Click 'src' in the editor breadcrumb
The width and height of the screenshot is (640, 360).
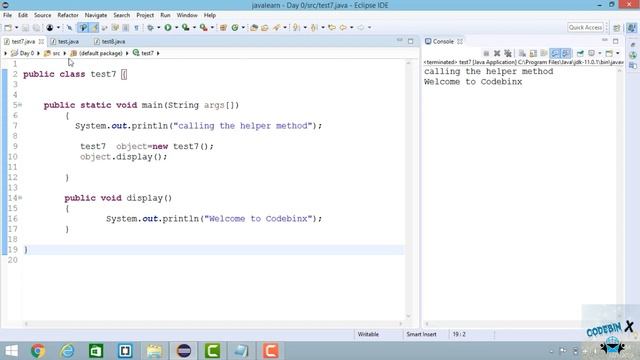click(56, 53)
